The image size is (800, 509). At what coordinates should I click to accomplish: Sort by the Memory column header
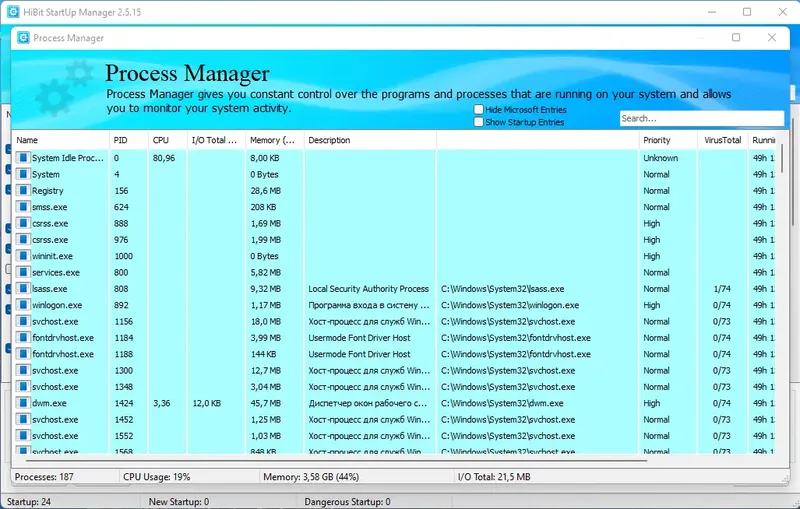(x=274, y=140)
